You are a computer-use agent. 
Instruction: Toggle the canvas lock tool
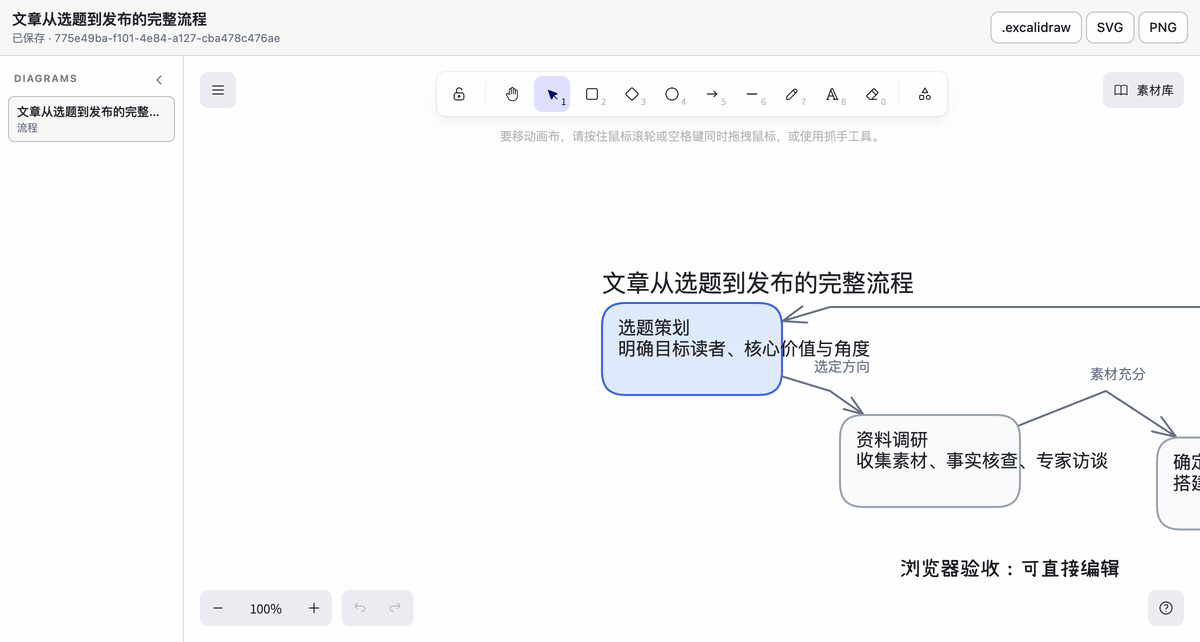coord(459,94)
